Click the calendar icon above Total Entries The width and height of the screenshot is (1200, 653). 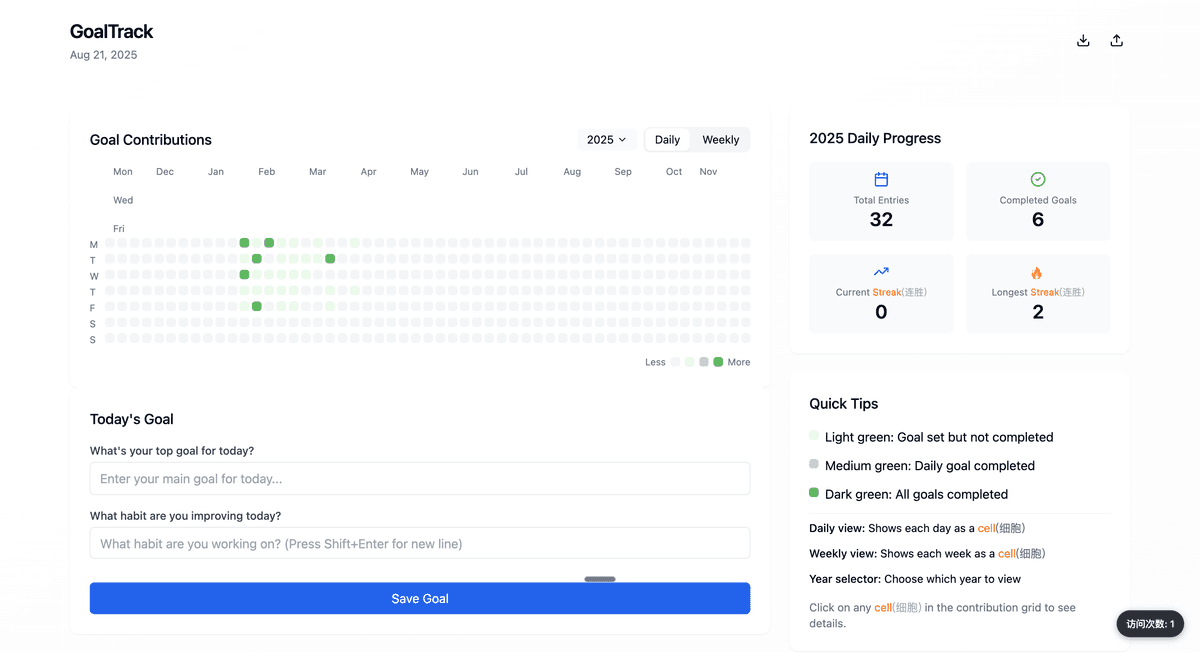(x=881, y=180)
